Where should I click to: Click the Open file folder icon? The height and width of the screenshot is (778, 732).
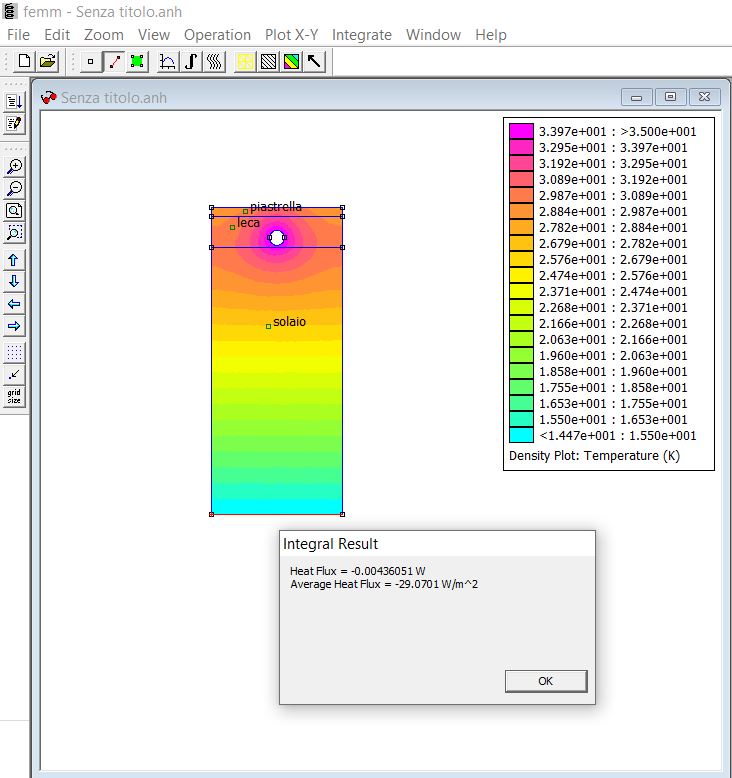click(47, 61)
